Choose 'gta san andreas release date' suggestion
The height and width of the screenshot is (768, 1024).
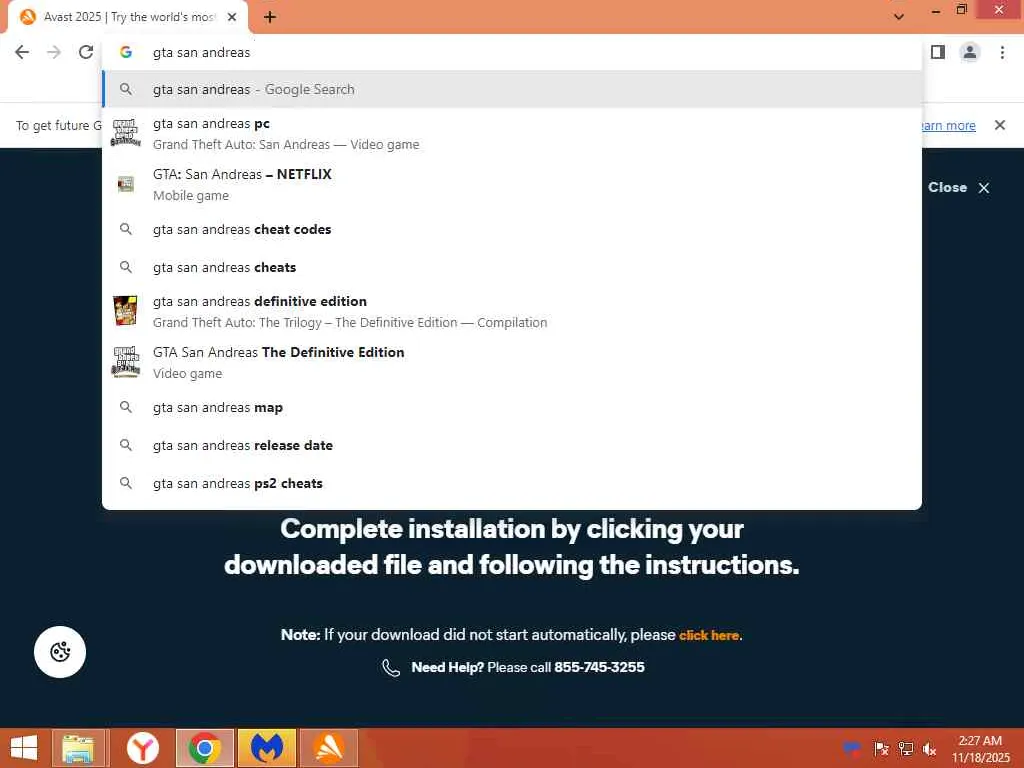point(512,445)
